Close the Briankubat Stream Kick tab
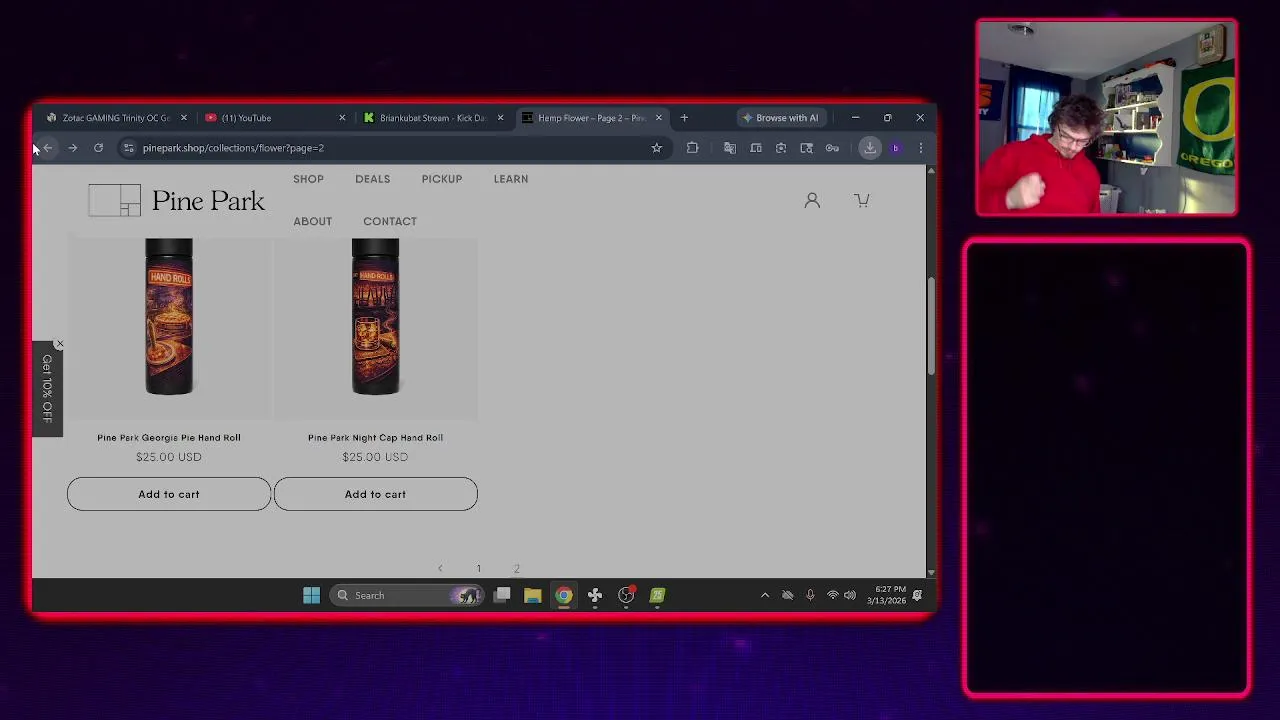This screenshot has width=1280, height=720. coord(500,118)
